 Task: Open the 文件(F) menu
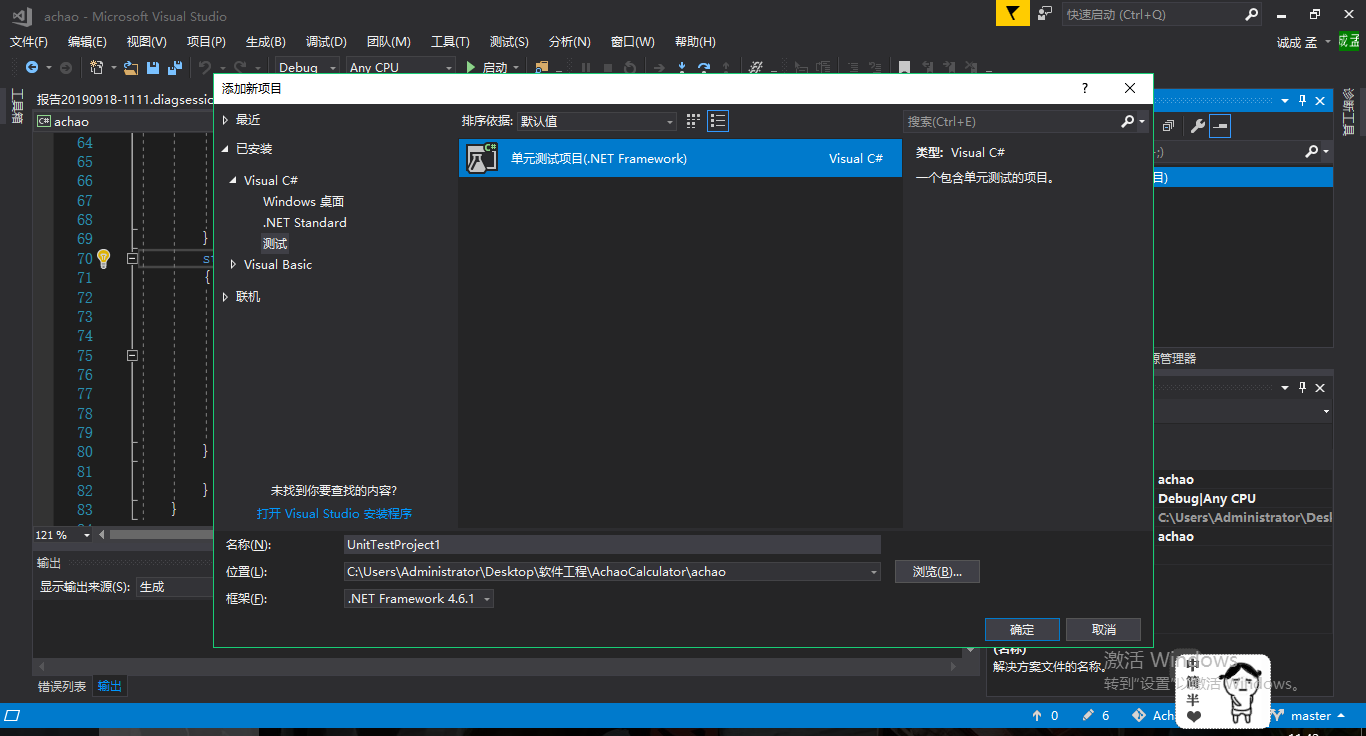click(x=29, y=41)
